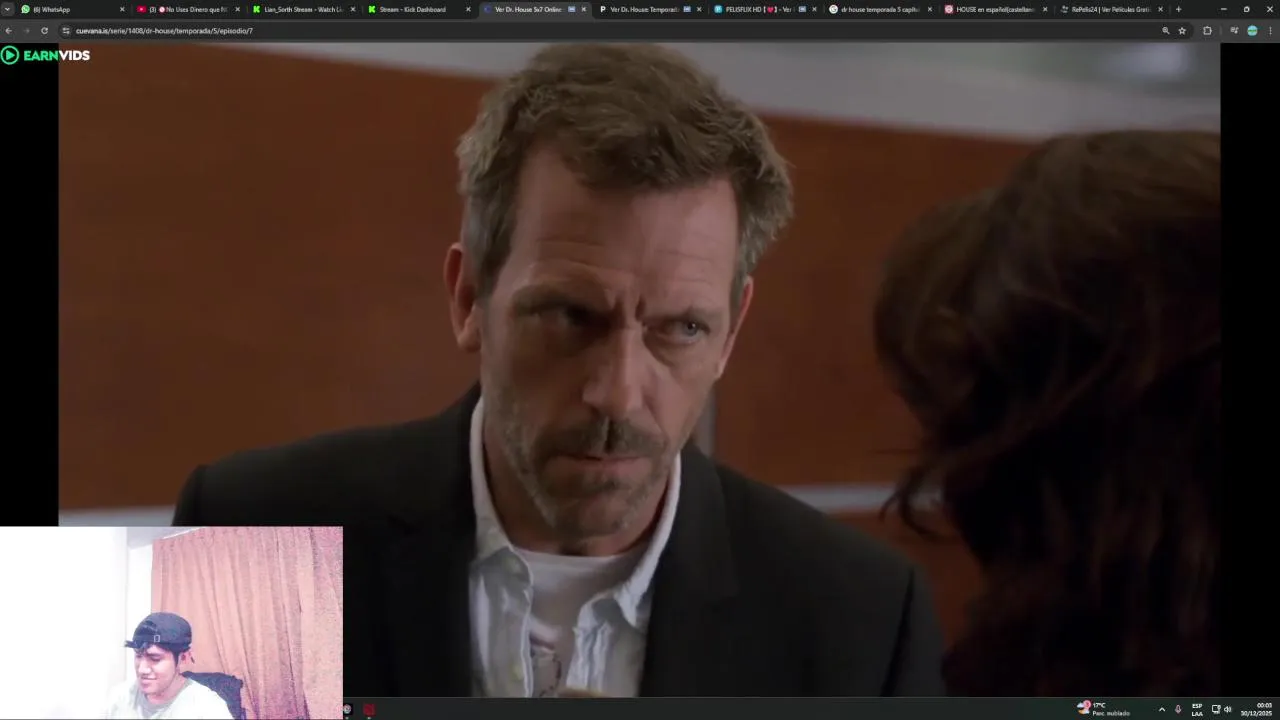Open the red app on taskbar
Screen dimensions: 1280x720
(x=369, y=709)
